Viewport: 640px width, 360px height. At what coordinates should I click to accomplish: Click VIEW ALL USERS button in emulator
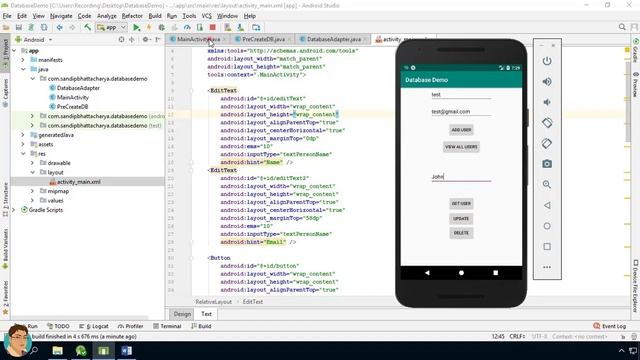coord(461,147)
